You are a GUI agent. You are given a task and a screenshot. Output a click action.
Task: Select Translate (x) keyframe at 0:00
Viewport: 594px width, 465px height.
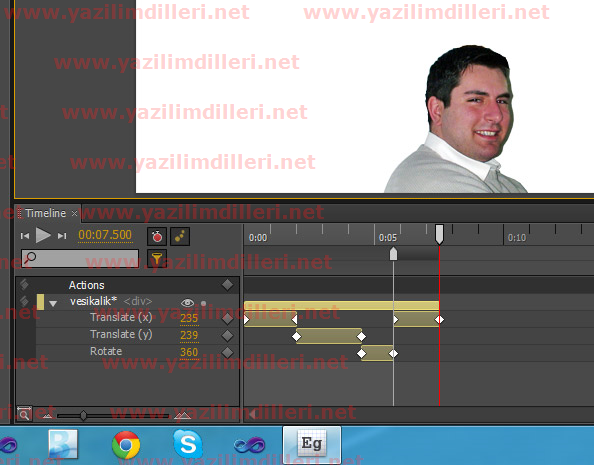[x=247, y=320]
